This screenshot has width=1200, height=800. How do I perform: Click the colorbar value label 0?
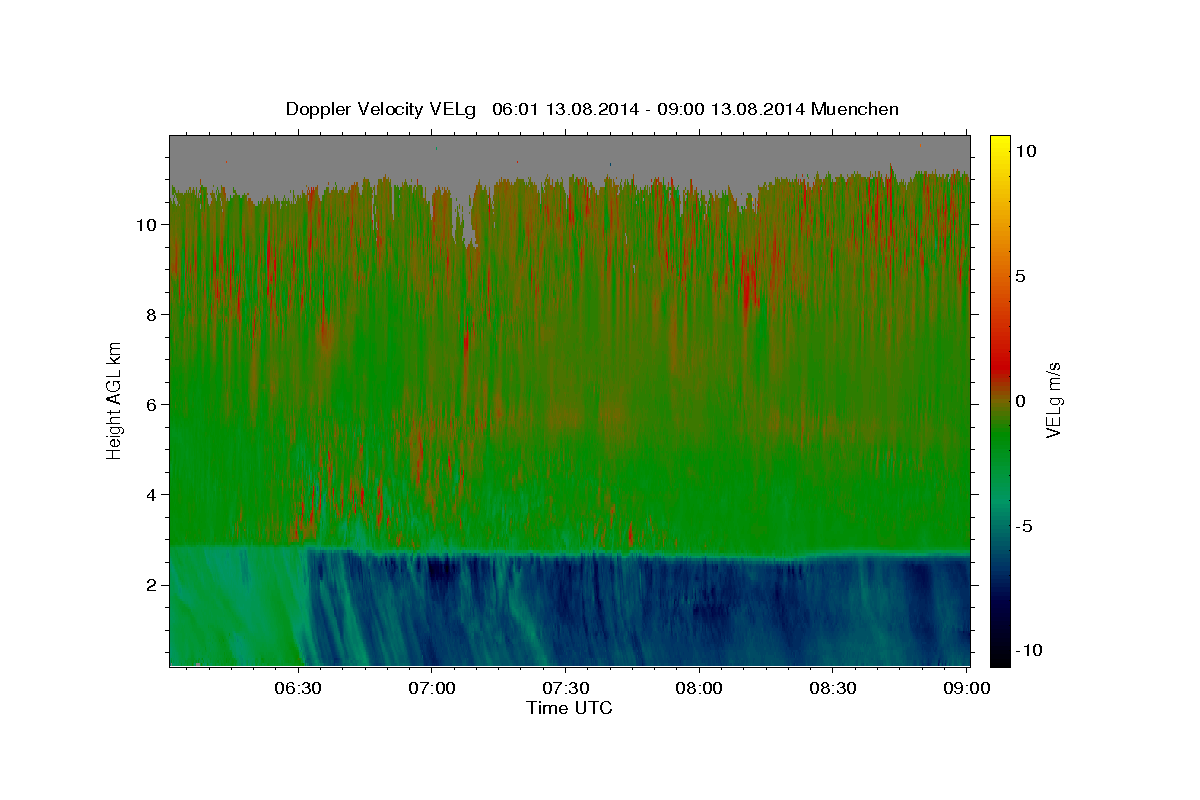(x=1021, y=401)
